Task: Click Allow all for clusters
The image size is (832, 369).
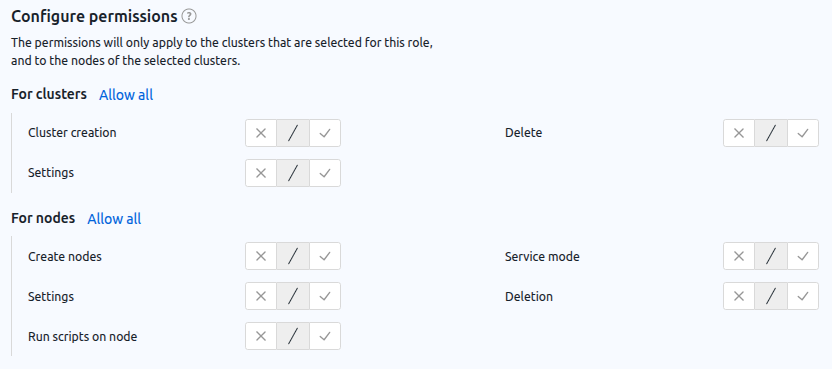Action: coord(126,95)
